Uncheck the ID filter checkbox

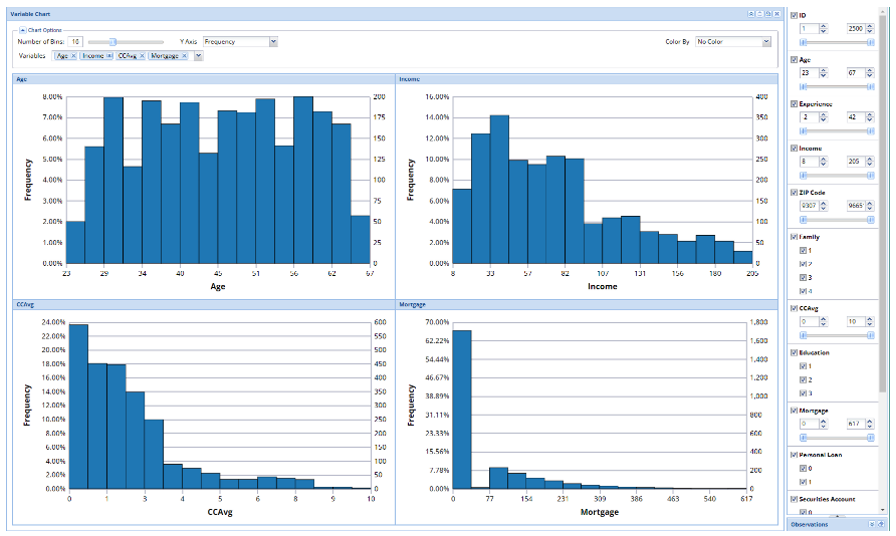[x=795, y=16]
